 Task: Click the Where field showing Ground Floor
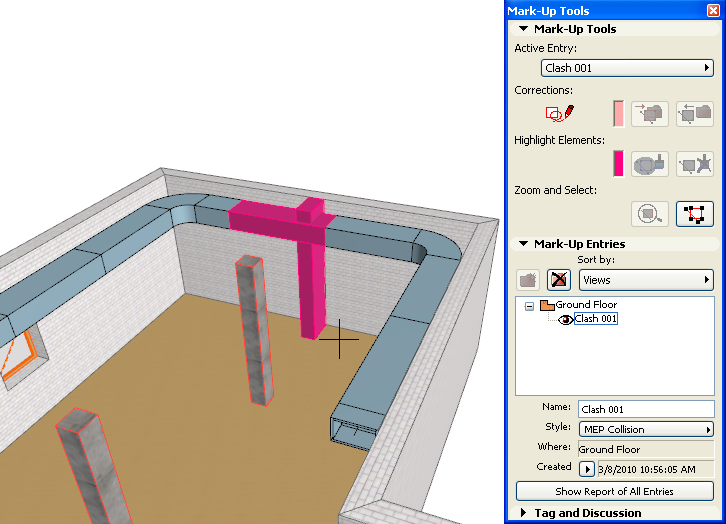tap(646, 449)
